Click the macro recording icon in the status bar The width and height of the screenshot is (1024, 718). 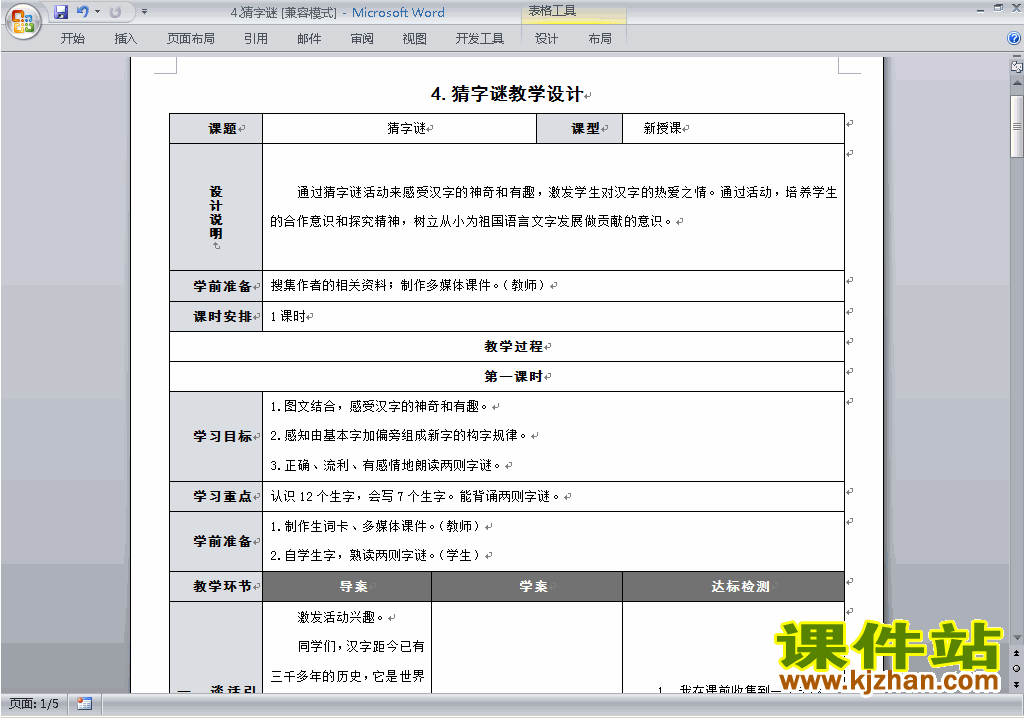click(x=84, y=704)
